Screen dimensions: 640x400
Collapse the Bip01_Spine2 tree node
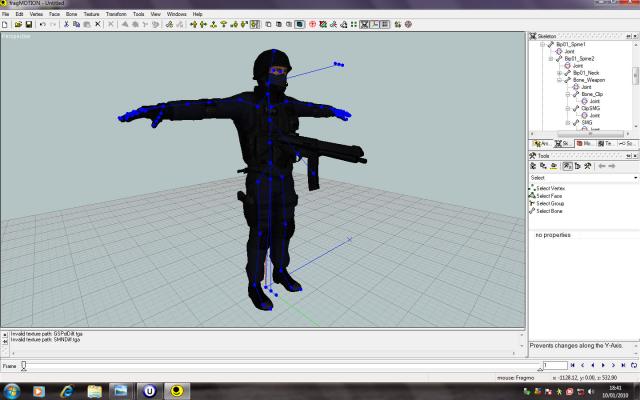[553, 59]
